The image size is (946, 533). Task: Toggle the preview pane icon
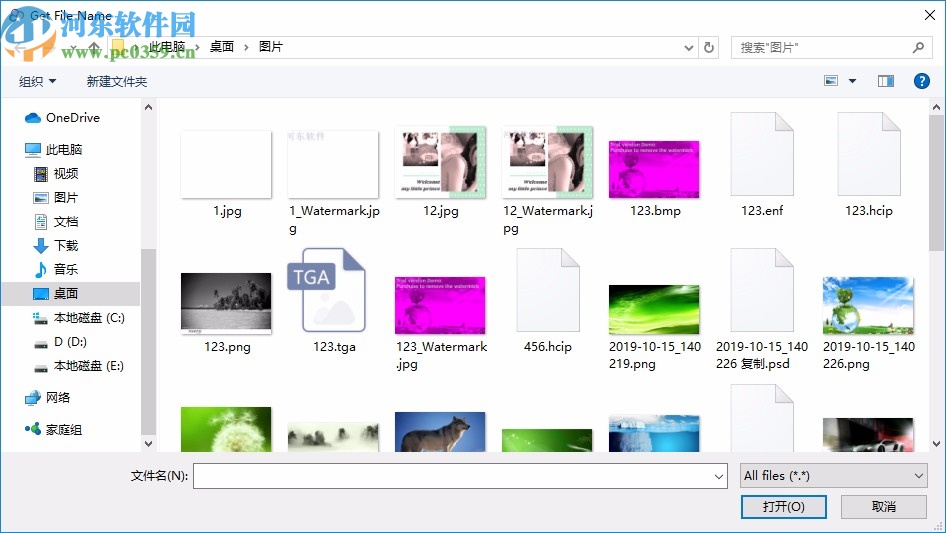(886, 81)
